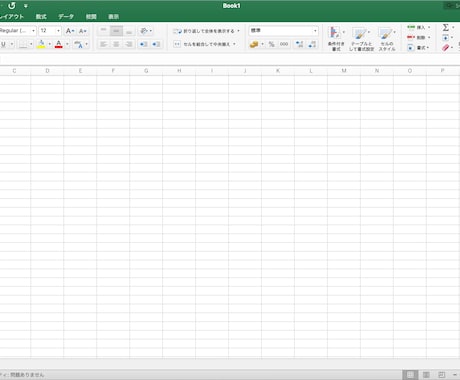Switch to page break preview in status bar
460x380 pixels.
pyautogui.click(x=441, y=375)
